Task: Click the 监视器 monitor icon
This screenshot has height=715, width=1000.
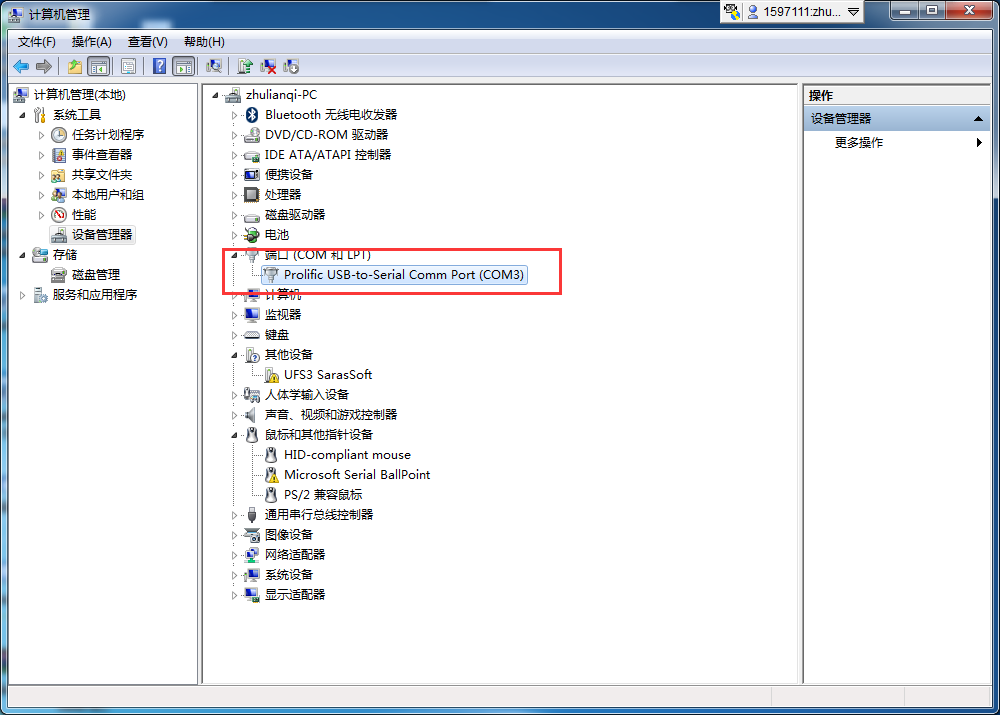Action: 252,314
